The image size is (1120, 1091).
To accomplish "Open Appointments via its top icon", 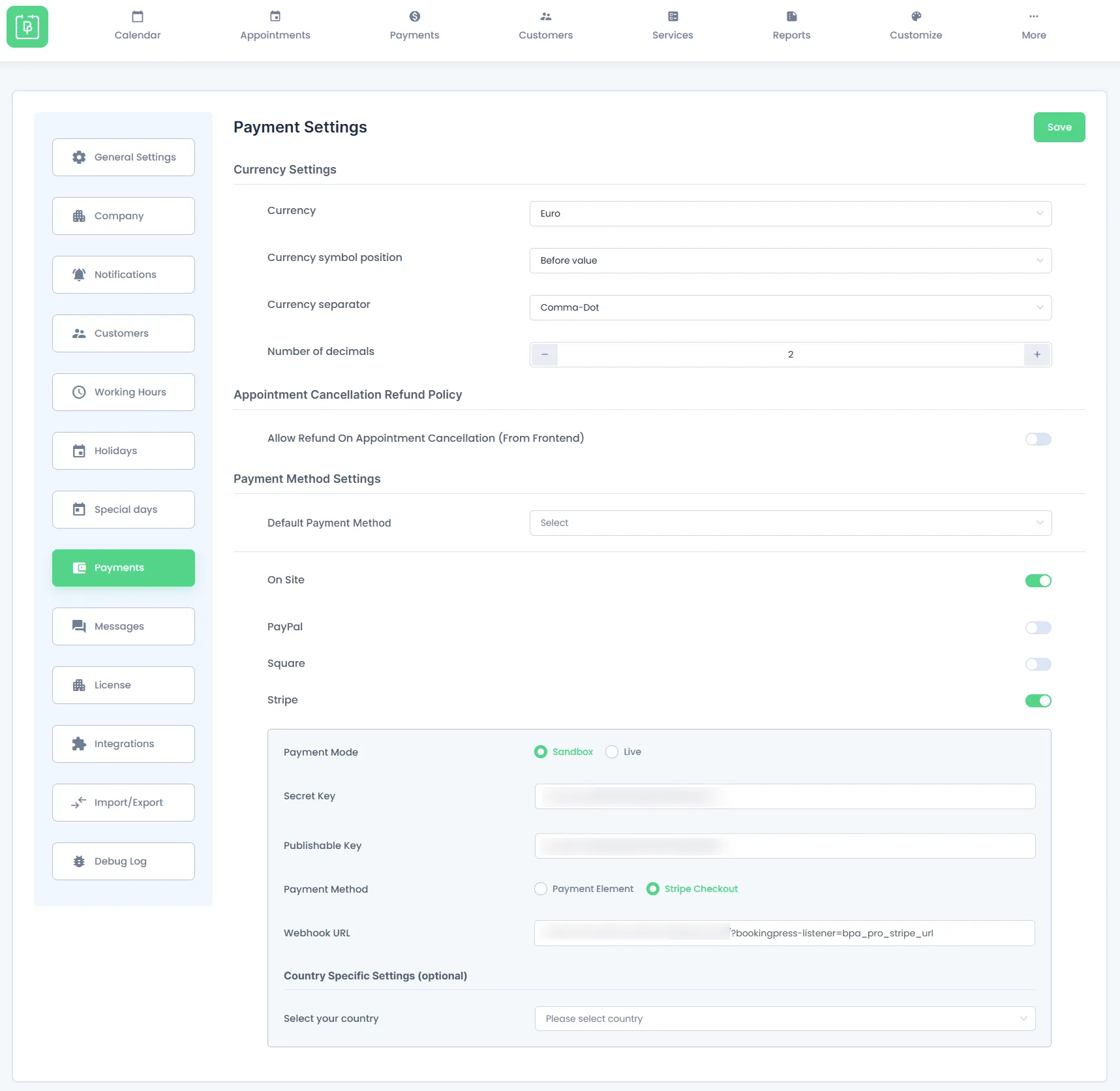I will point(275,16).
